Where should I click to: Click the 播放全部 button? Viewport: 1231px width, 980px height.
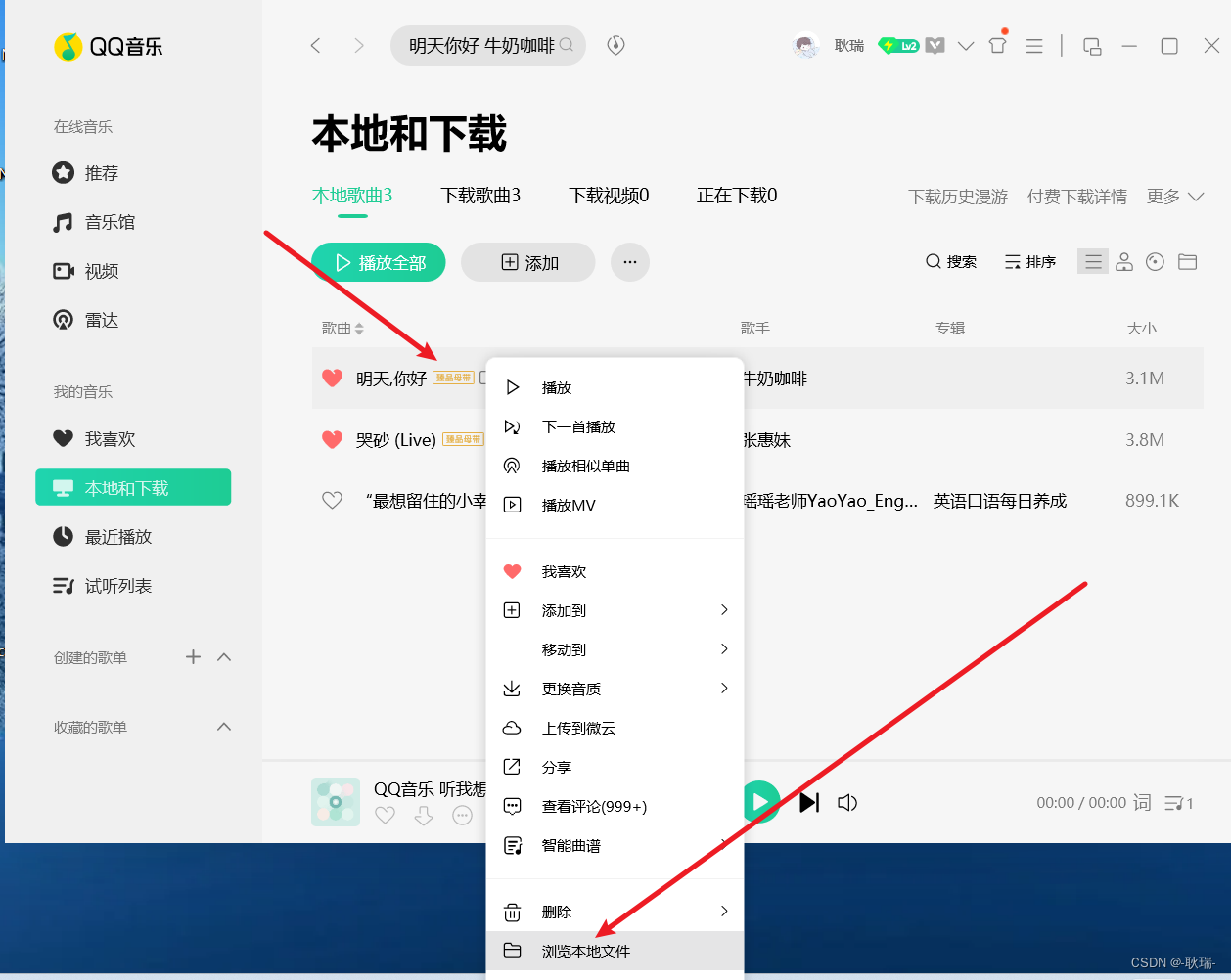(379, 262)
